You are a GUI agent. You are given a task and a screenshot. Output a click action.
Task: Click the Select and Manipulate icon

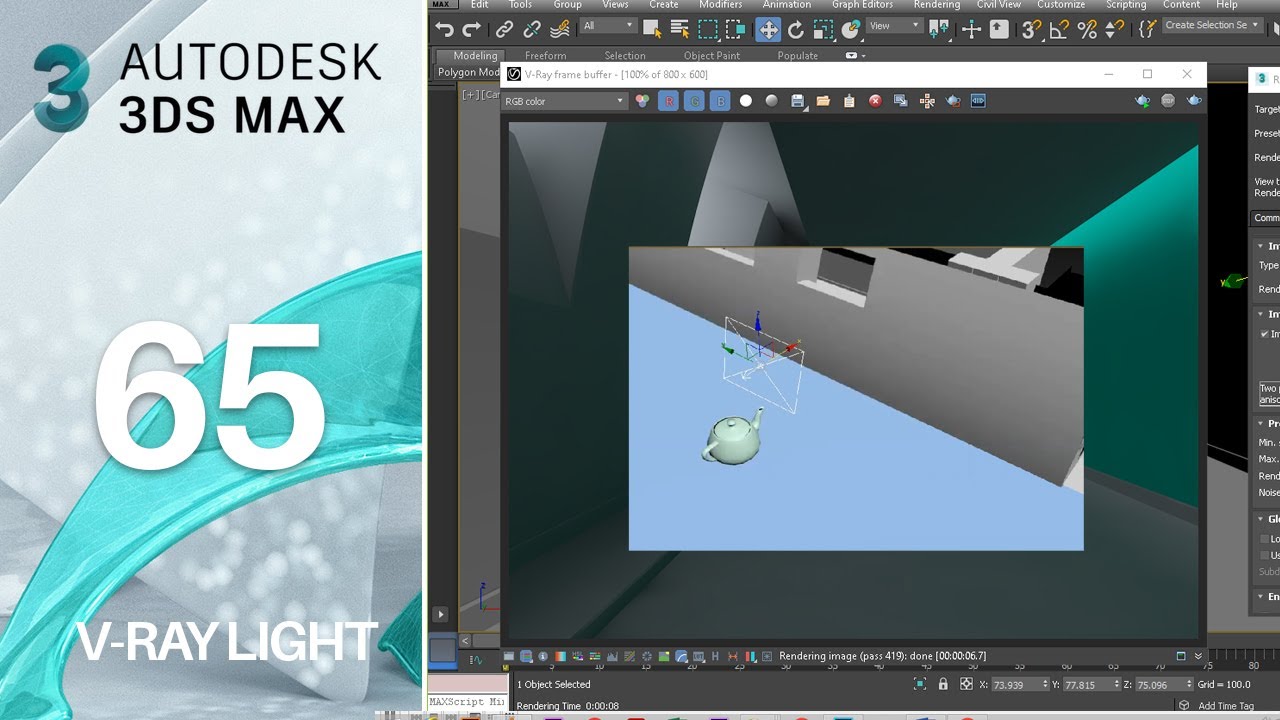pyautogui.click(x=971, y=29)
